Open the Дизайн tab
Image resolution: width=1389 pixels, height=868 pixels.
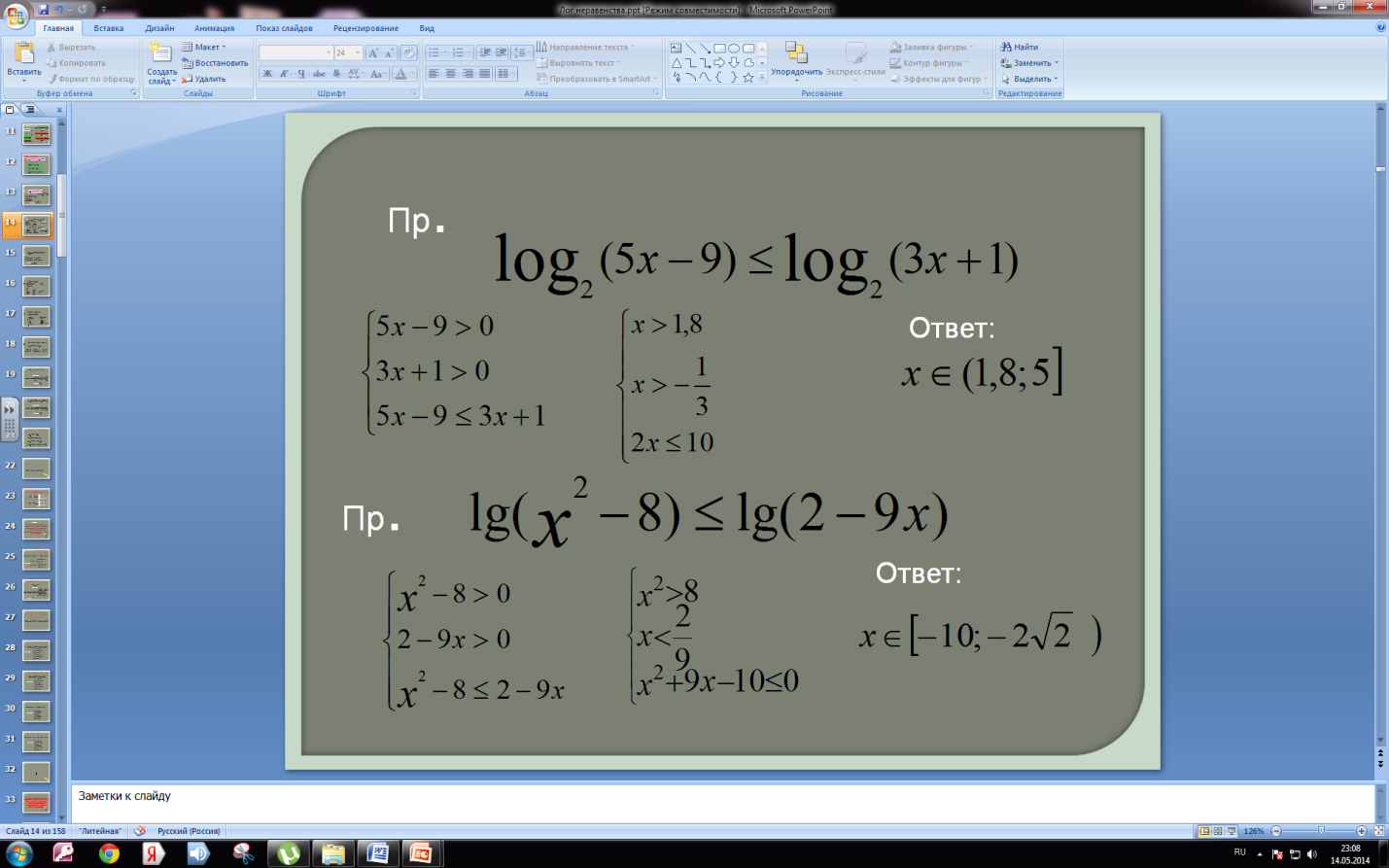(x=159, y=28)
